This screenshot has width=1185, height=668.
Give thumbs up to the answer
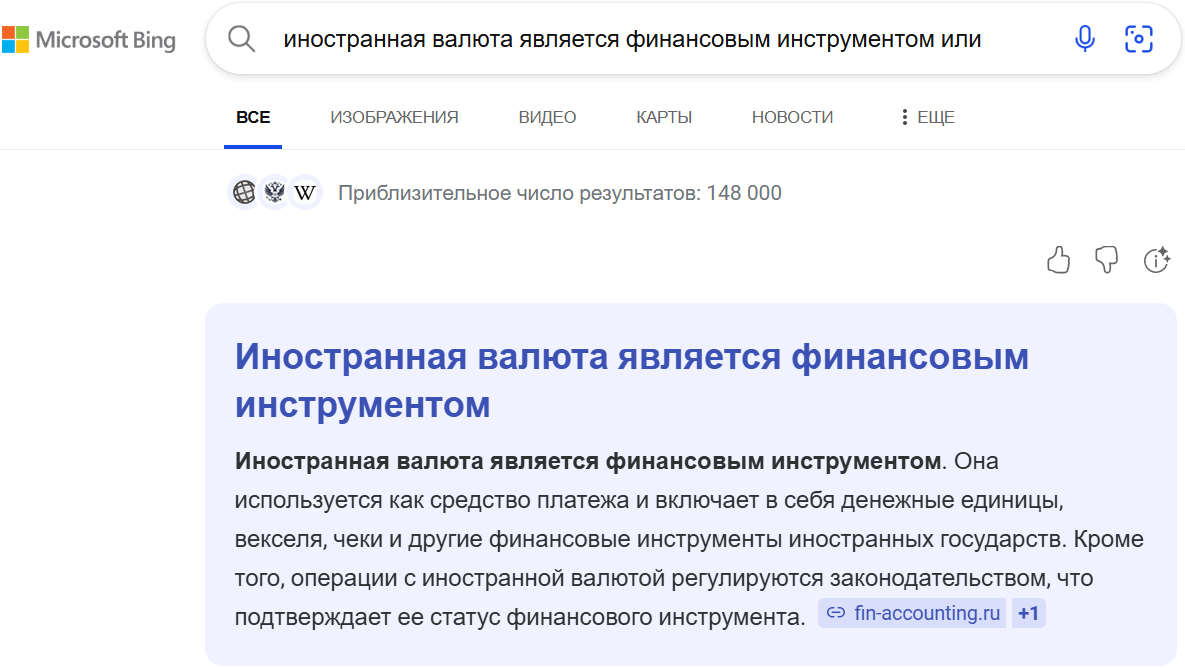(x=1059, y=261)
